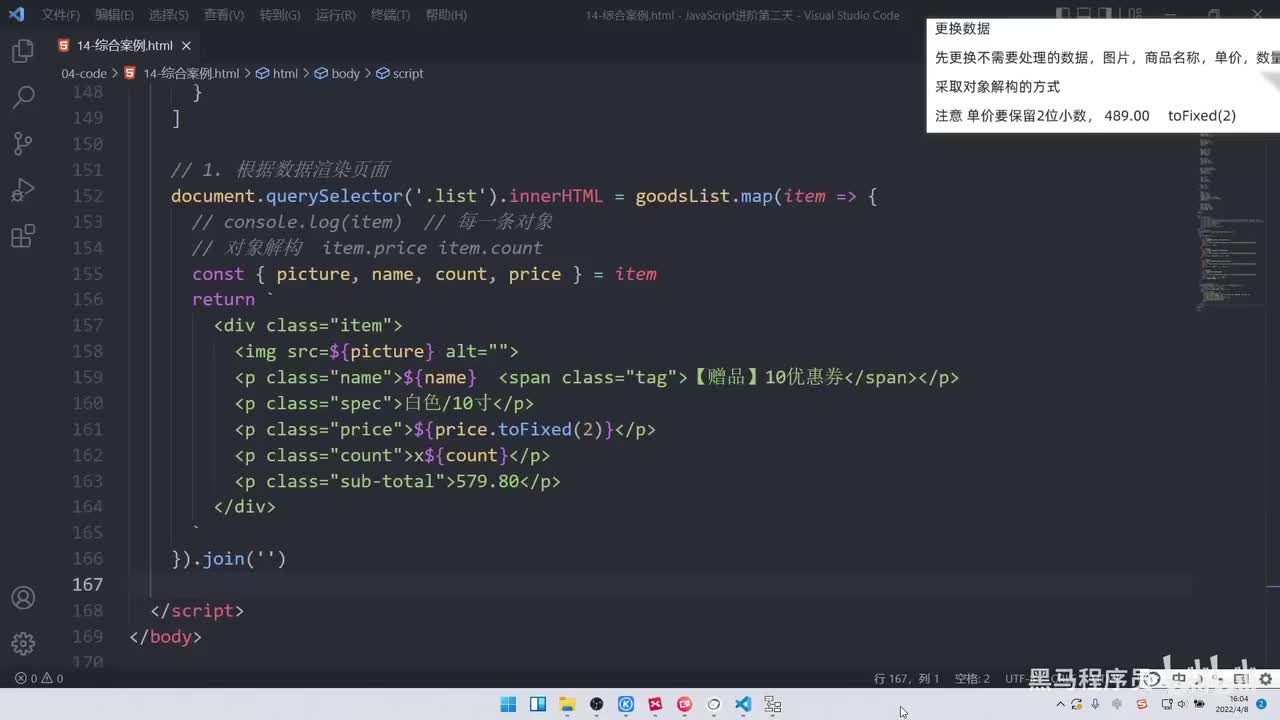1280x720 pixels.
Task: Open the Accounts menu icon
Action: [22, 598]
